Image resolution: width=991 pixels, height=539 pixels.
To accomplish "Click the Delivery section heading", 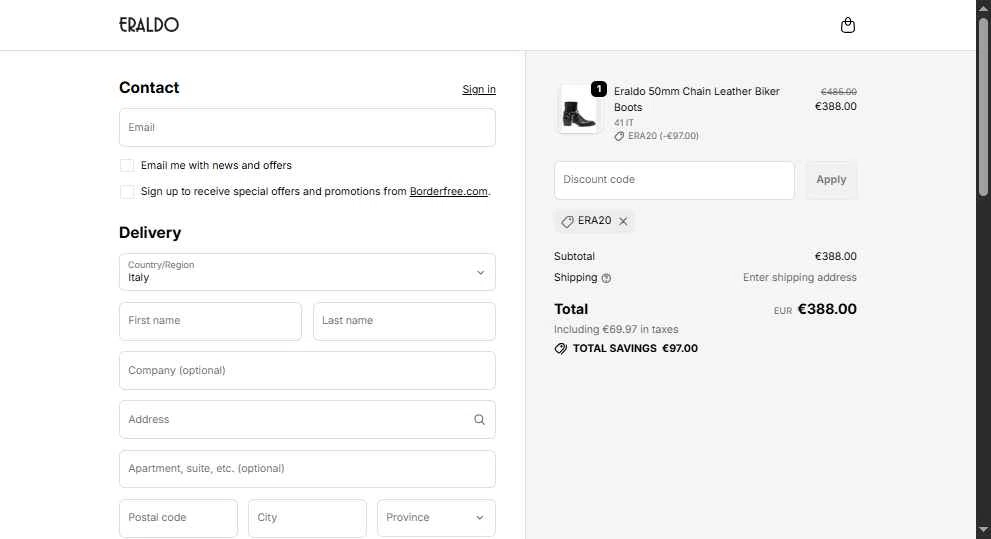I will pos(150,233).
